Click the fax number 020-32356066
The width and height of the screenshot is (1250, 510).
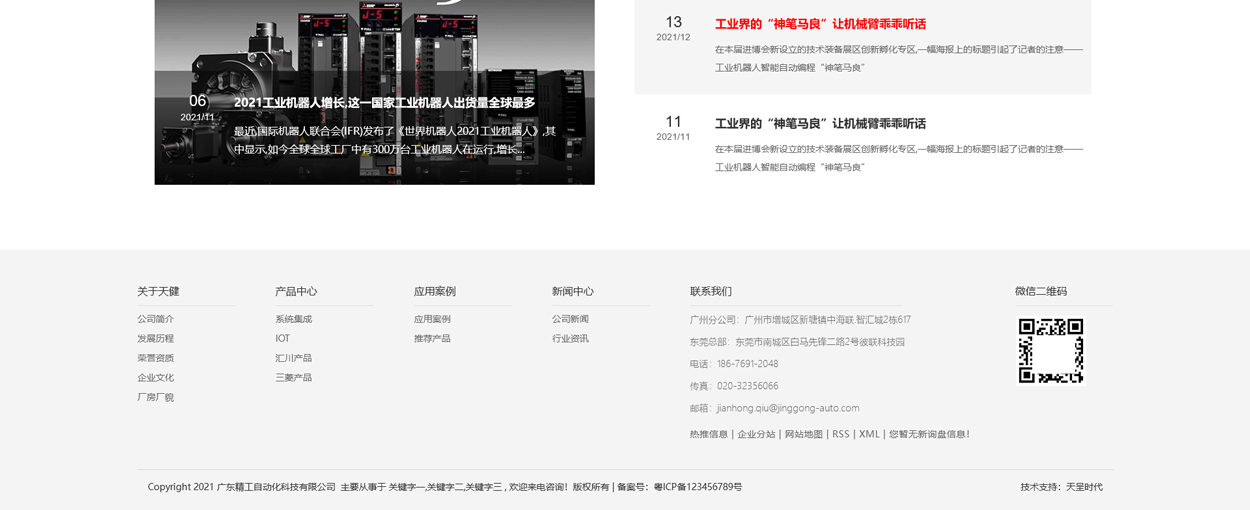(747, 386)
